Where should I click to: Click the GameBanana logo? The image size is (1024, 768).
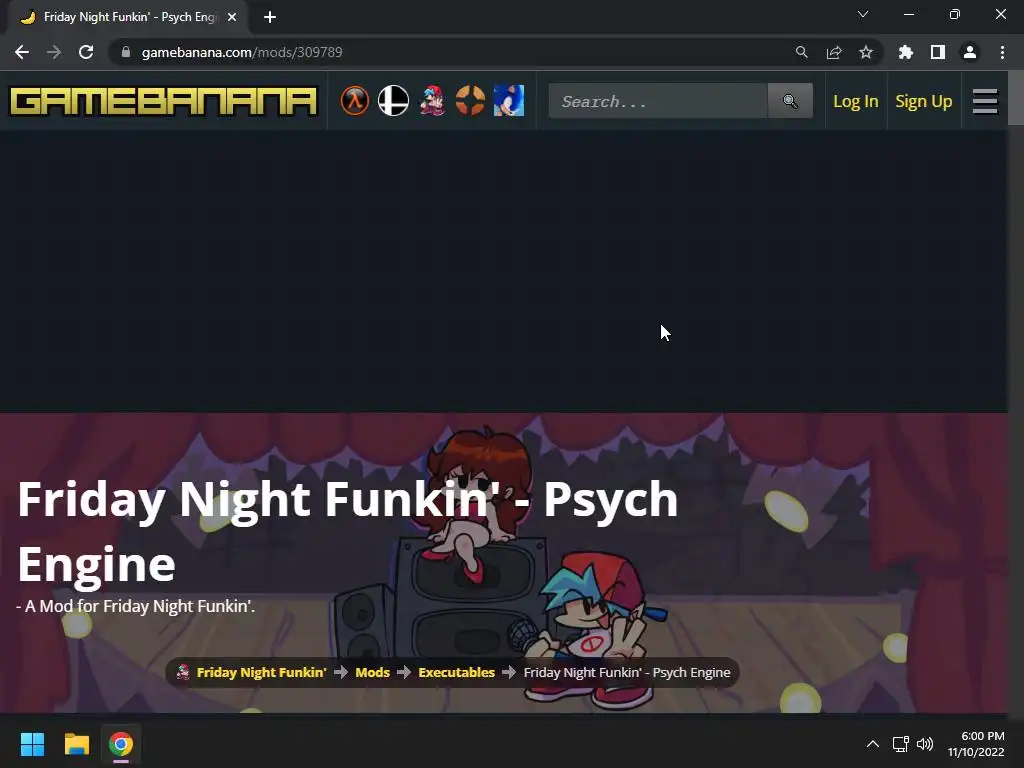(x=163, y=101)
